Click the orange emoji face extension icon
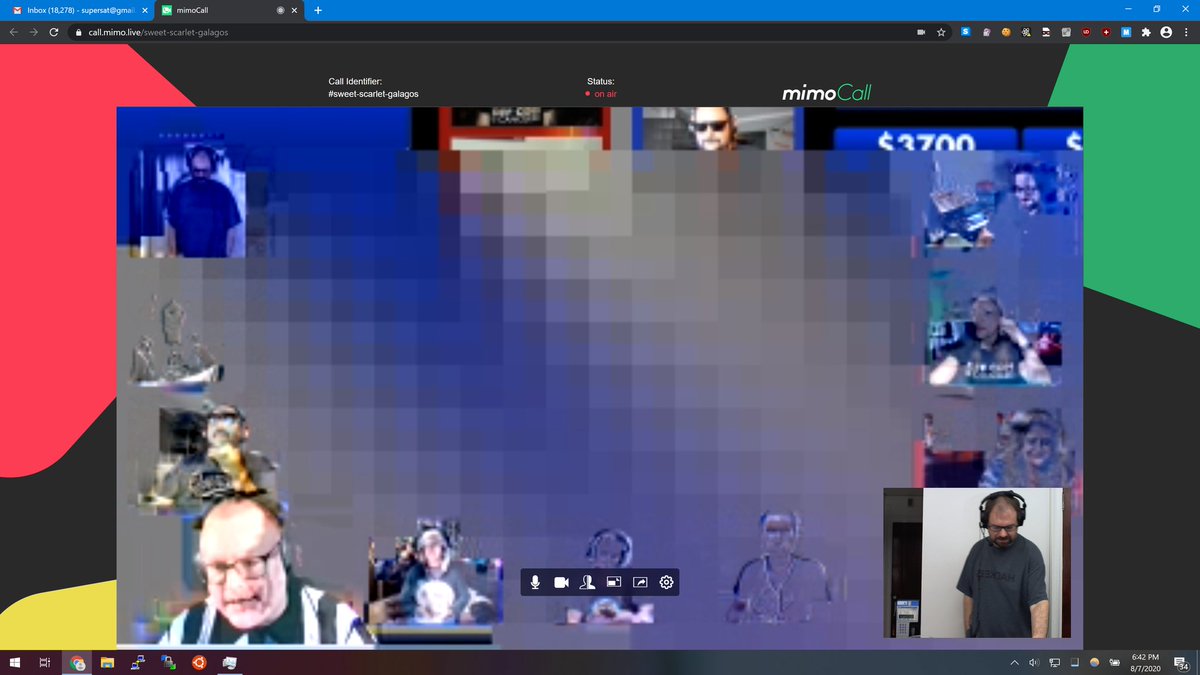This screenshot has height=675, width=1200. (1006, 32)
